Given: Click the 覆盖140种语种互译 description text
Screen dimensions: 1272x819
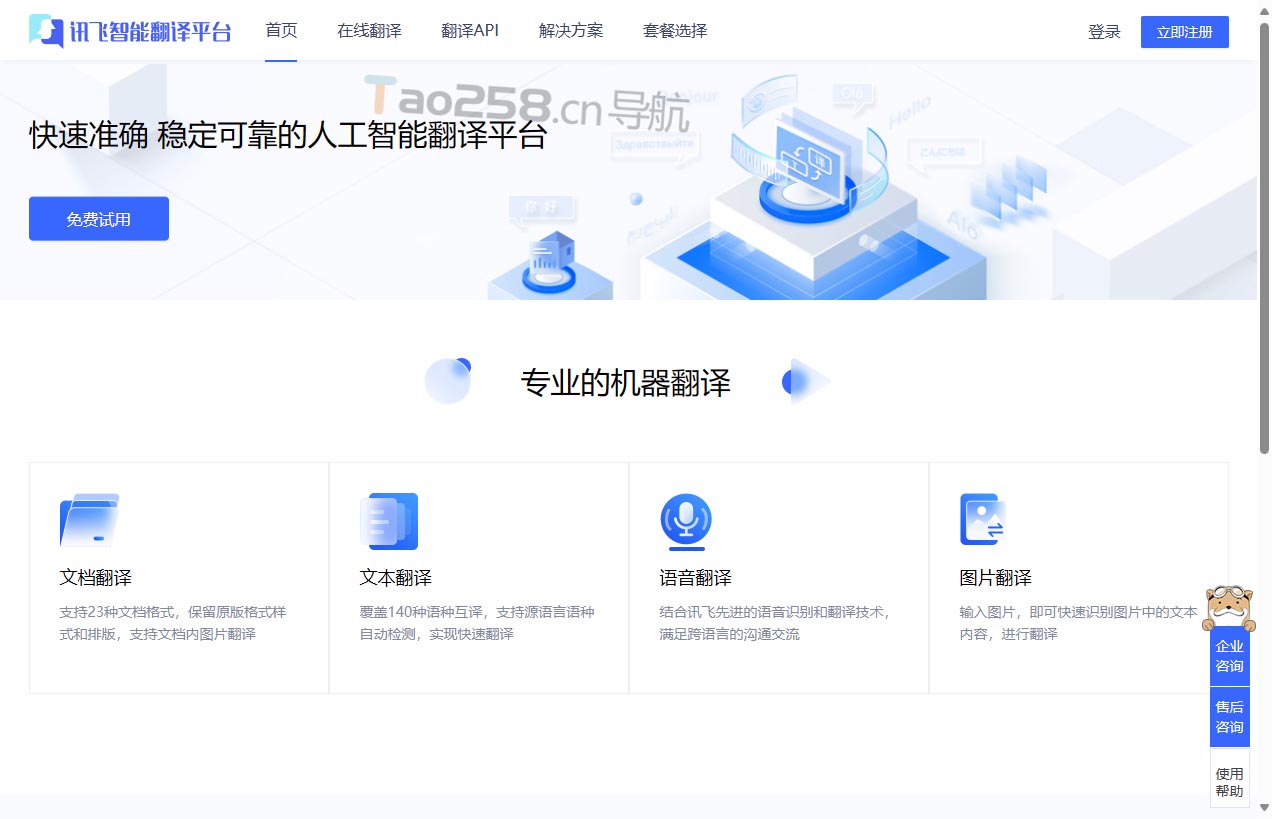Looking at the screenshot, I should [477, 623].
